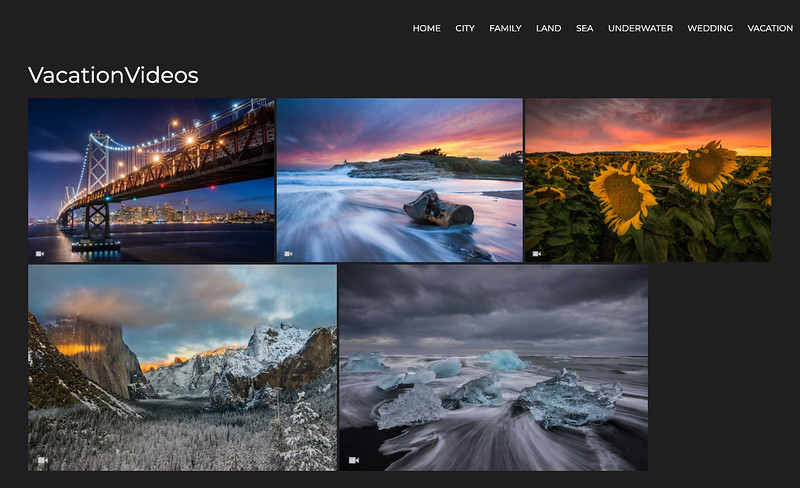
Task: Open the night bridge video thumbnail
Action: point(151,180)
